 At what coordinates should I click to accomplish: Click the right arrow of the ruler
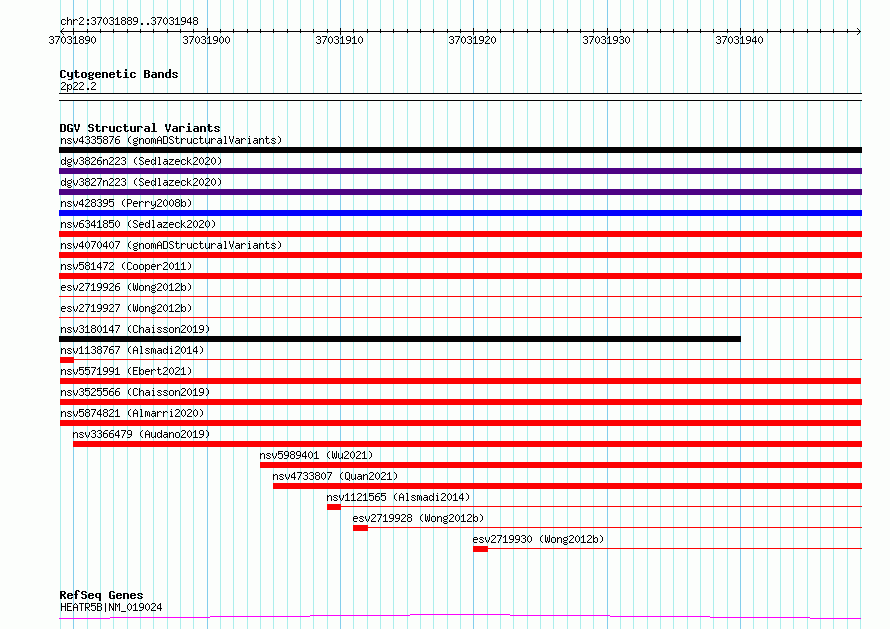coord(858,31)
